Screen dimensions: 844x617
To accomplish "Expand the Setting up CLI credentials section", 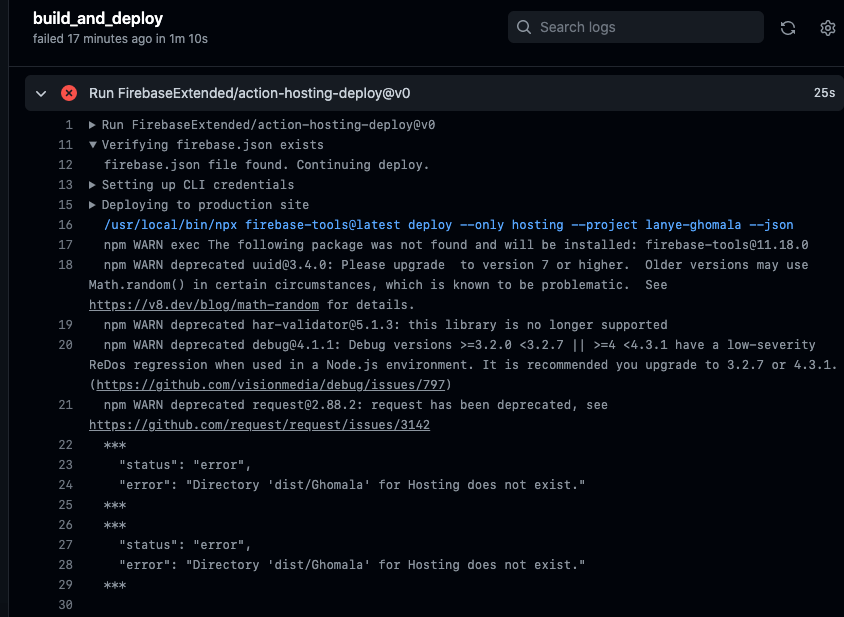I will coord(93,184).
